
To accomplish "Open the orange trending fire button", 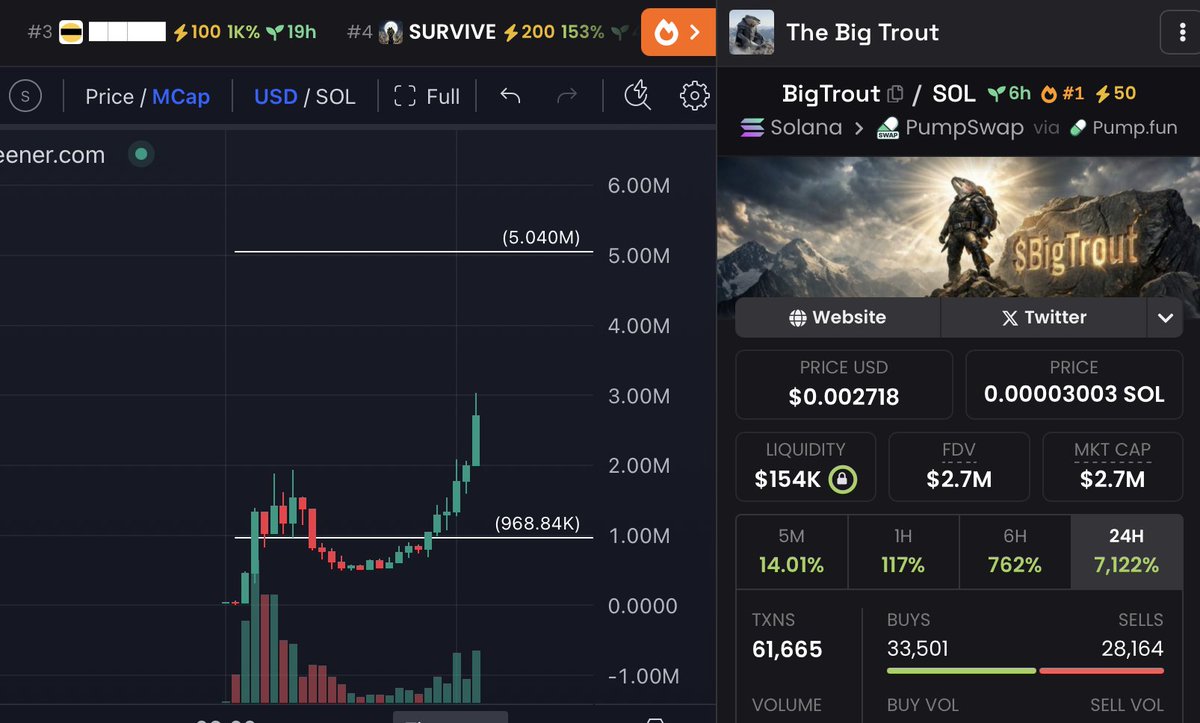I will [x=677, y=33].
